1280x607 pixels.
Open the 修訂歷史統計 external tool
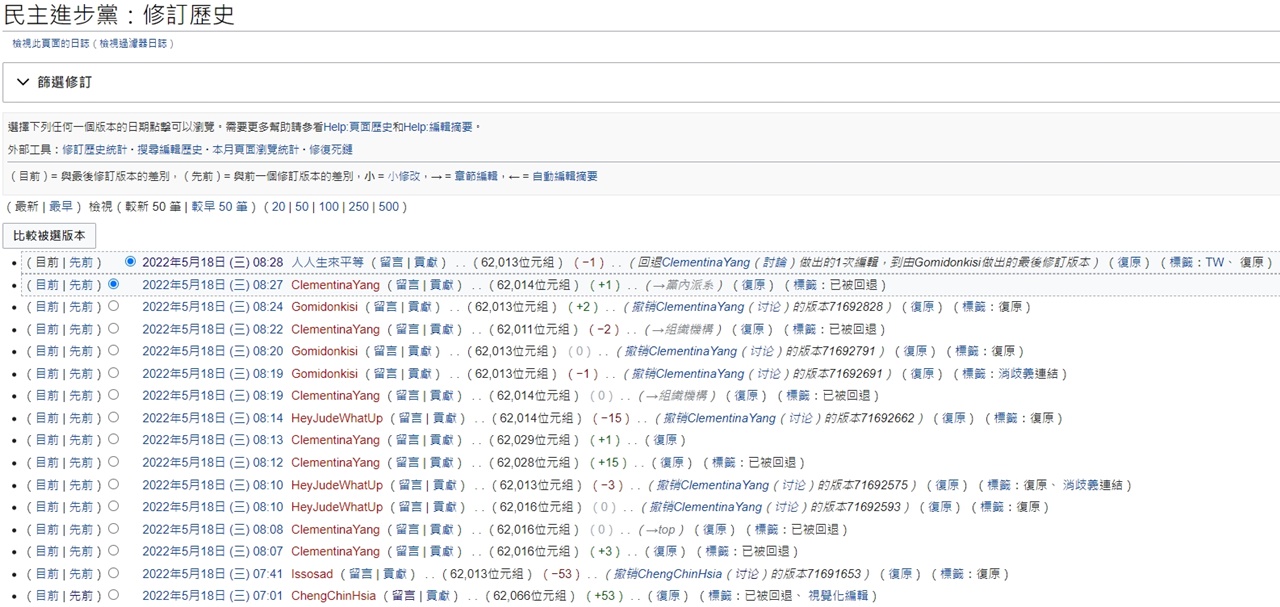click(95, 149)
